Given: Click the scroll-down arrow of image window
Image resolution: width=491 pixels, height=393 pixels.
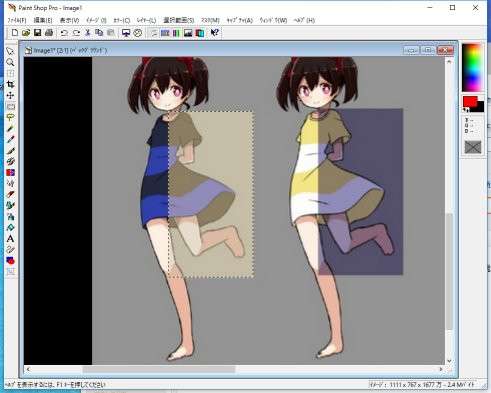Looking at the screenshot, I should click(x=449, y=361).
